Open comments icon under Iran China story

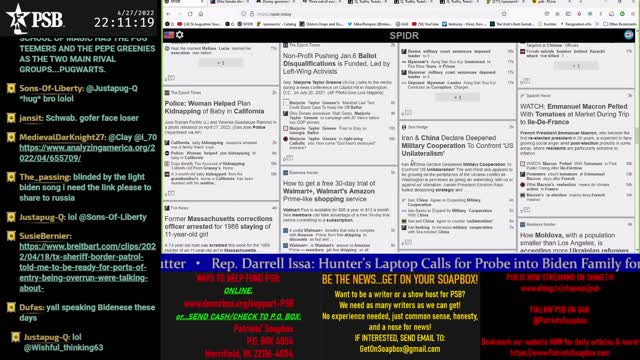[408, 242]
